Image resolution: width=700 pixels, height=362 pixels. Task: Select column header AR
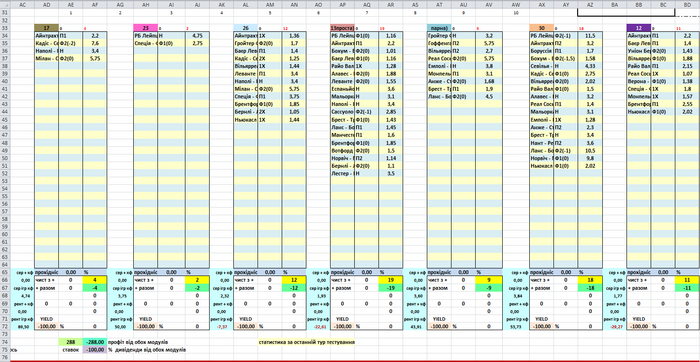click(x=391, y=4)
